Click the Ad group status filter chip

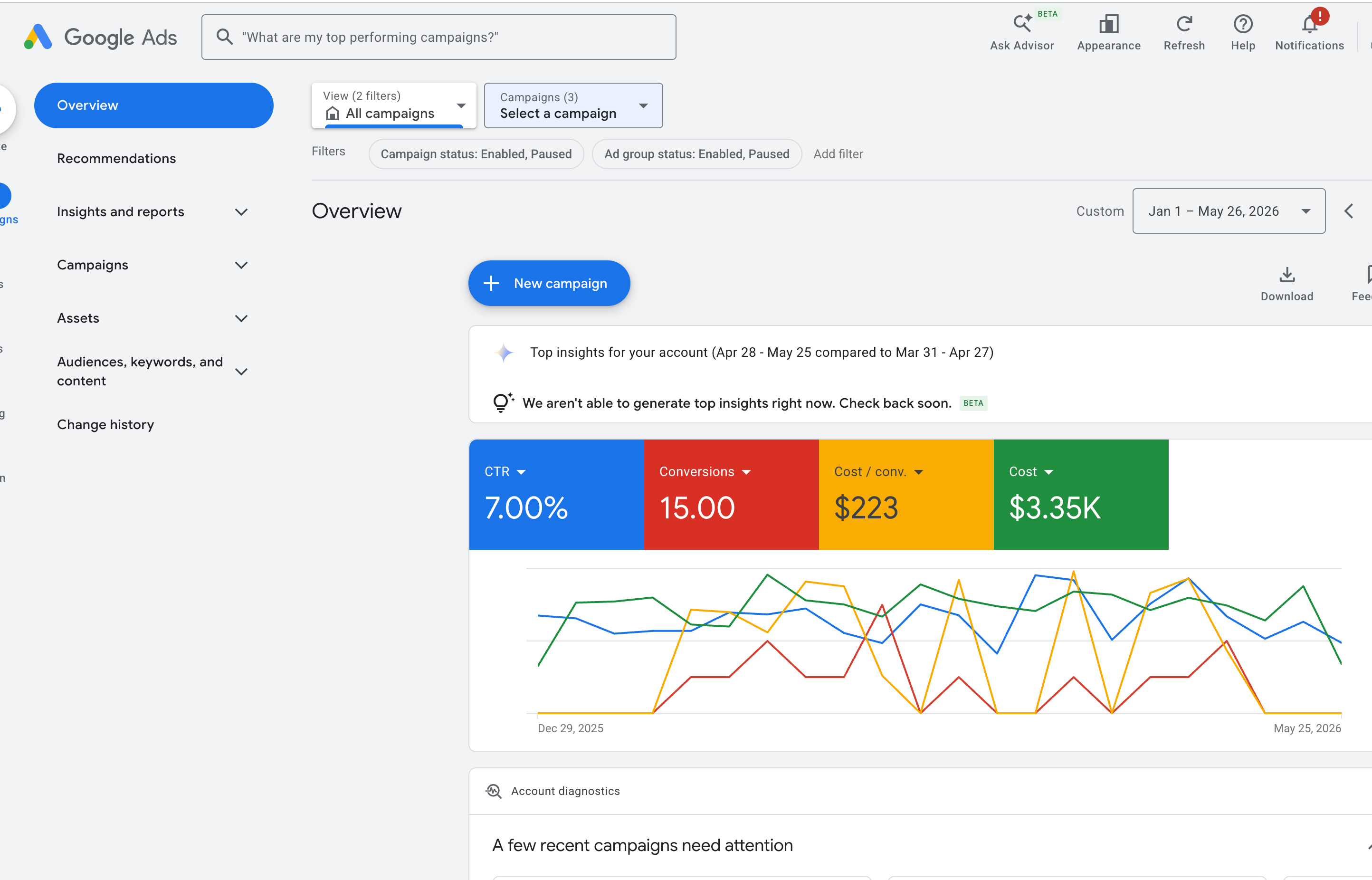coord(696,153)
